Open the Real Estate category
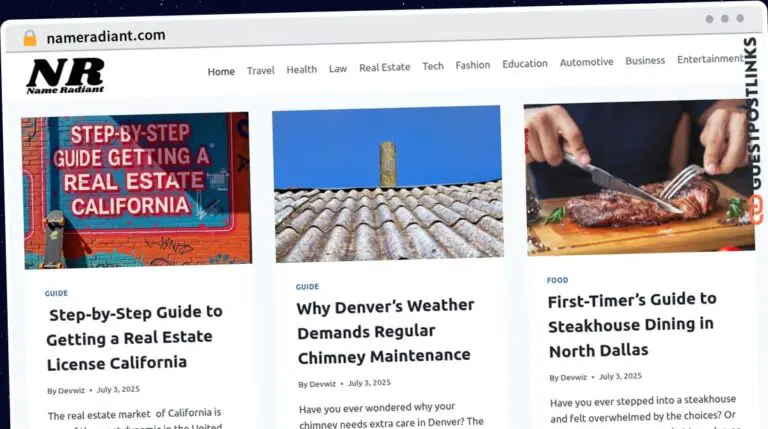Viewport: 768px width, 429px height. click(x=384, y=68)
